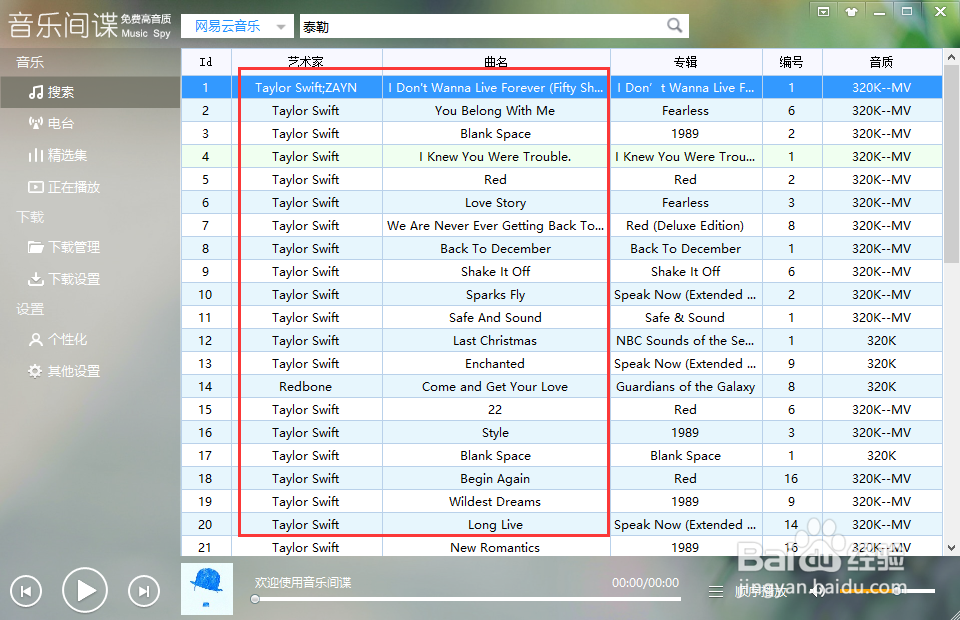Click the vertical scrollbar thumb
The image size is (960, 620).
pos(951,164)
